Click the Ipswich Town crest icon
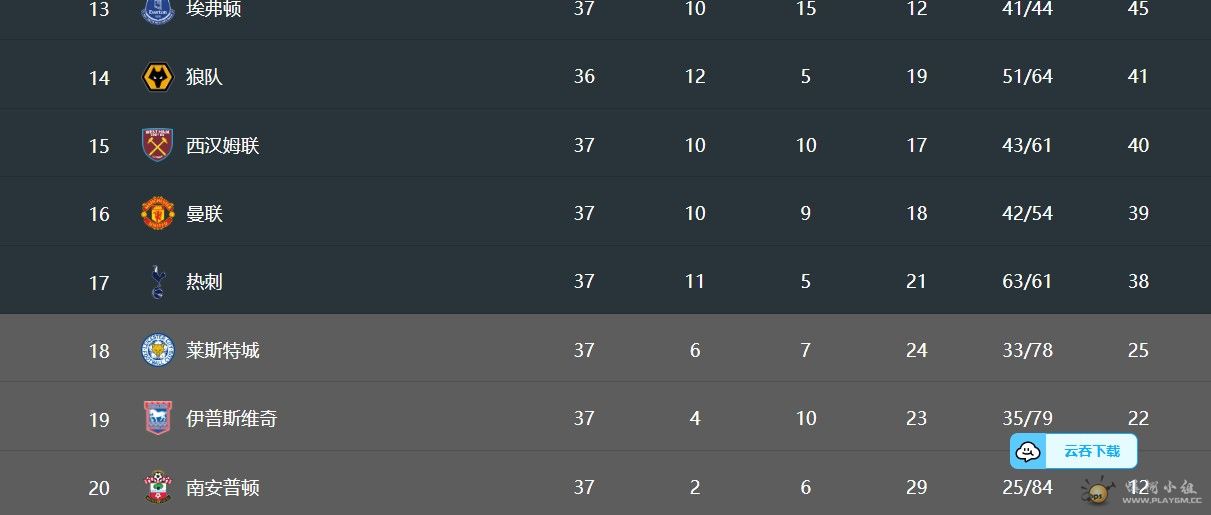The image size is (1211, 515). pos(158,418)
